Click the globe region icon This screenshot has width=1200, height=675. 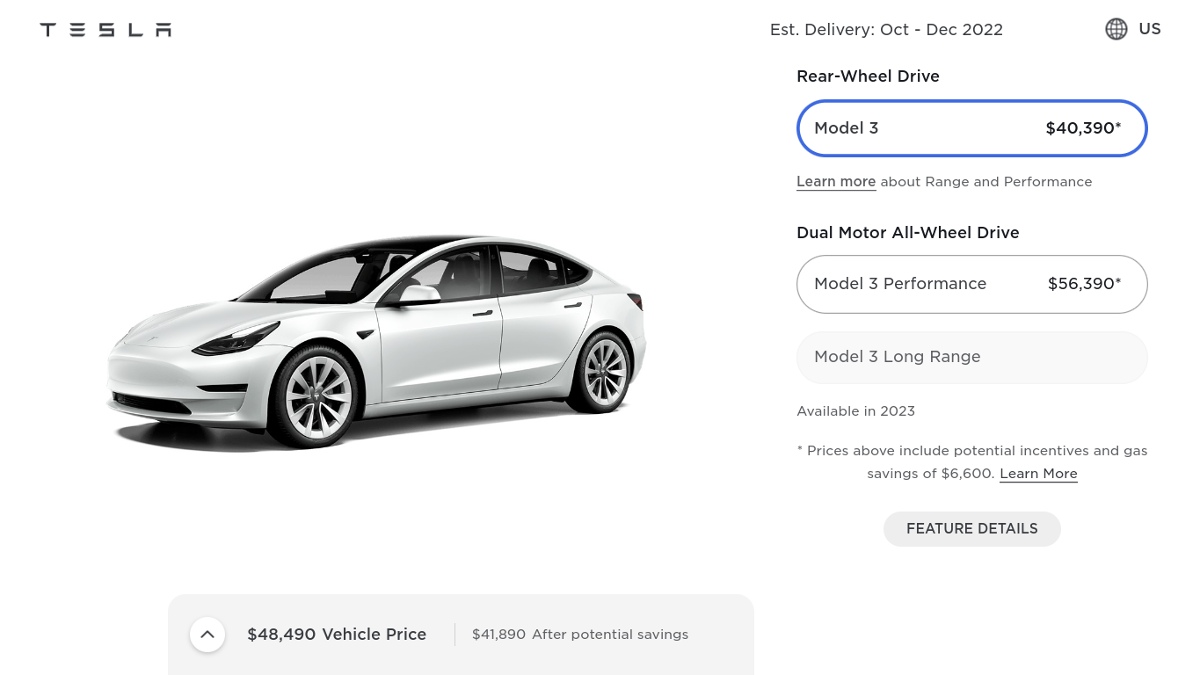tap(1116, 29)
